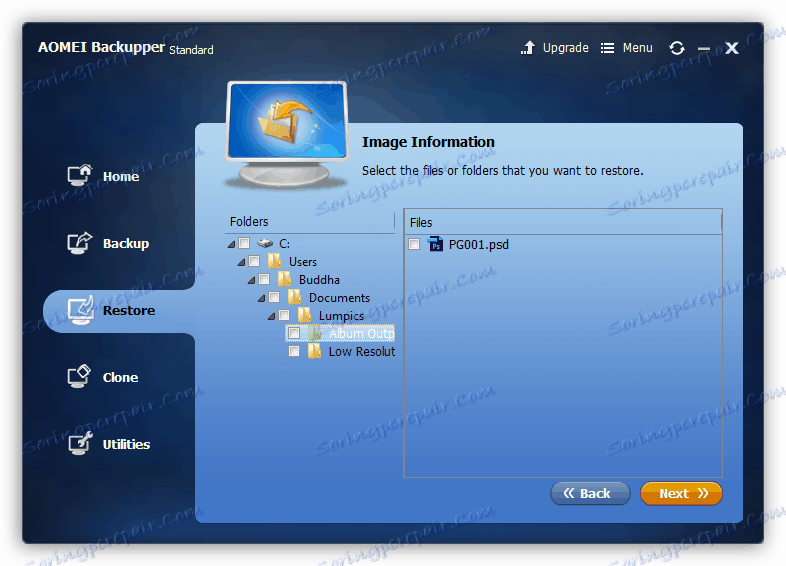
Task: Click the Files column header
Action: pyautogui.click(x=563, y=222)
